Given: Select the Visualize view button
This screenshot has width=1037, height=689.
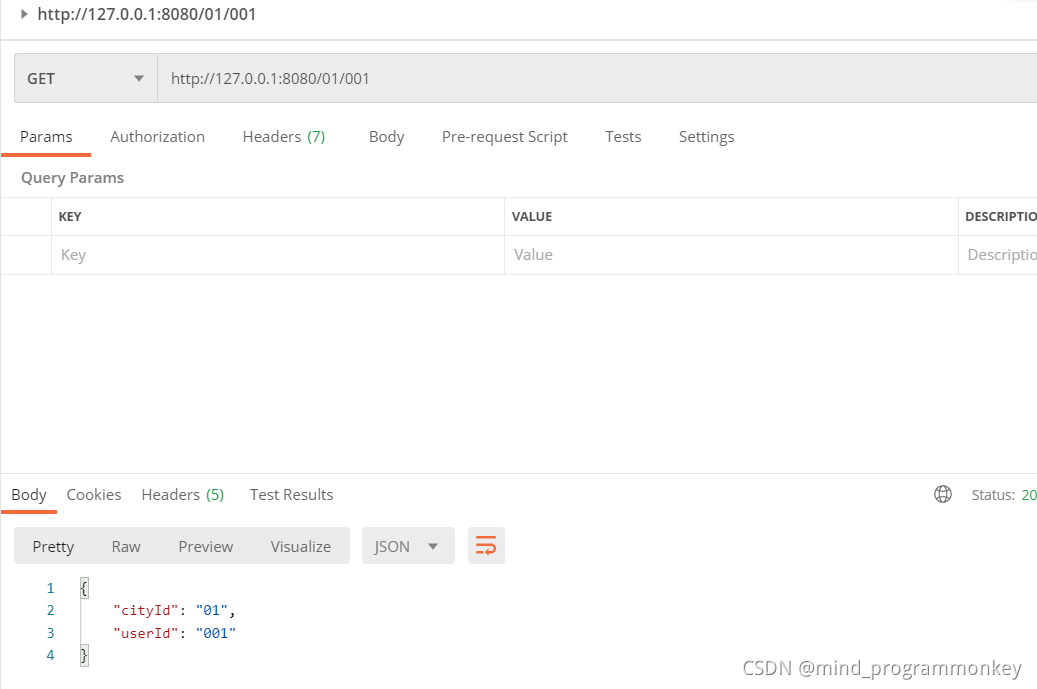Looking at the screenshot, I should tap(301, 546).
